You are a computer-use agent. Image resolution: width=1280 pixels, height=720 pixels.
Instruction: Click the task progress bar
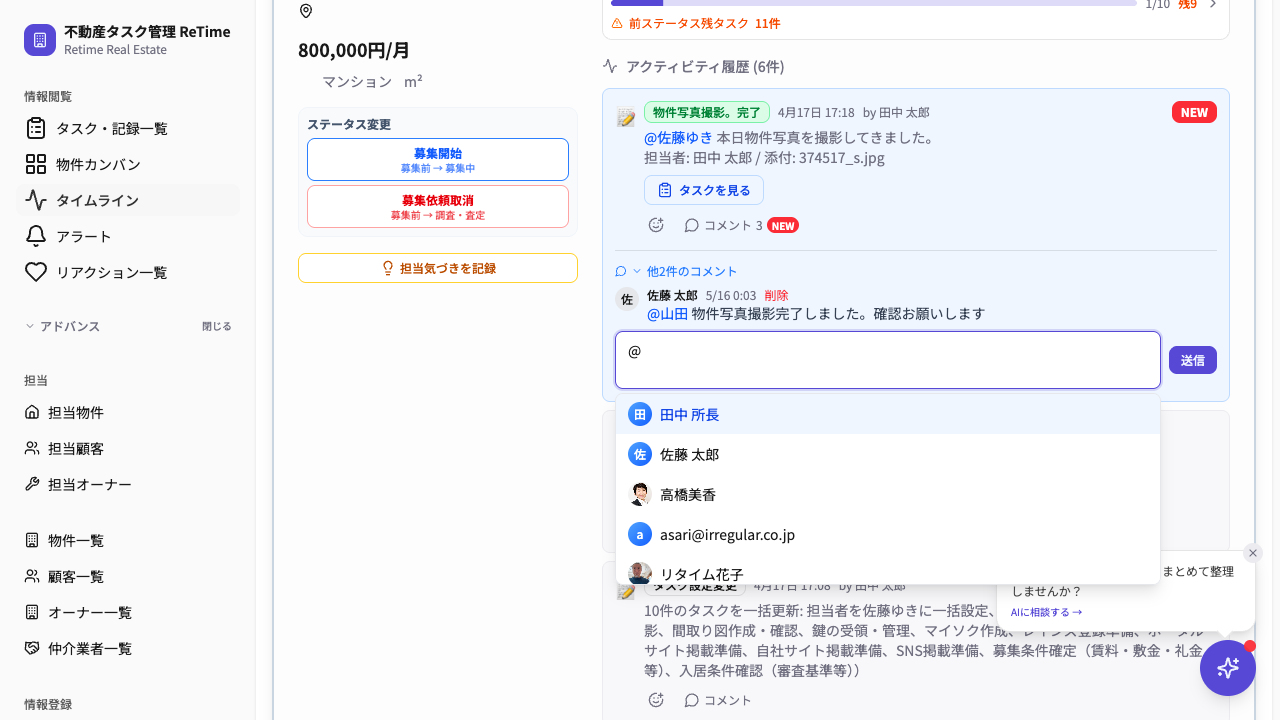pyautogui.click(x=873, y=3)
